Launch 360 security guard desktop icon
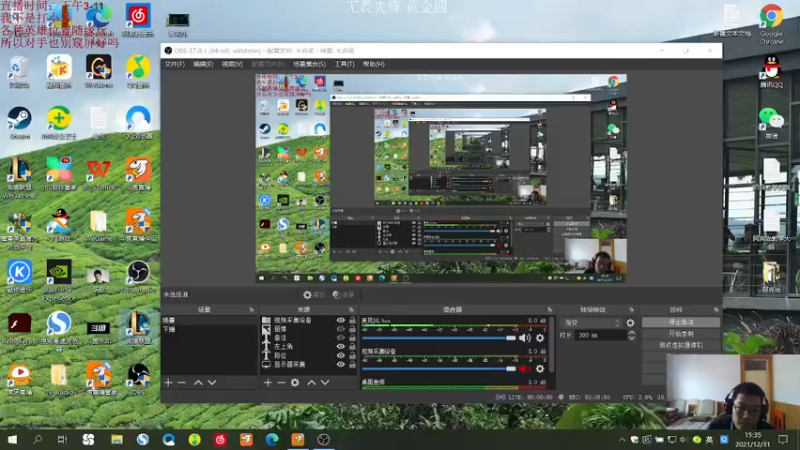The image size is (800, 450). 59,122
